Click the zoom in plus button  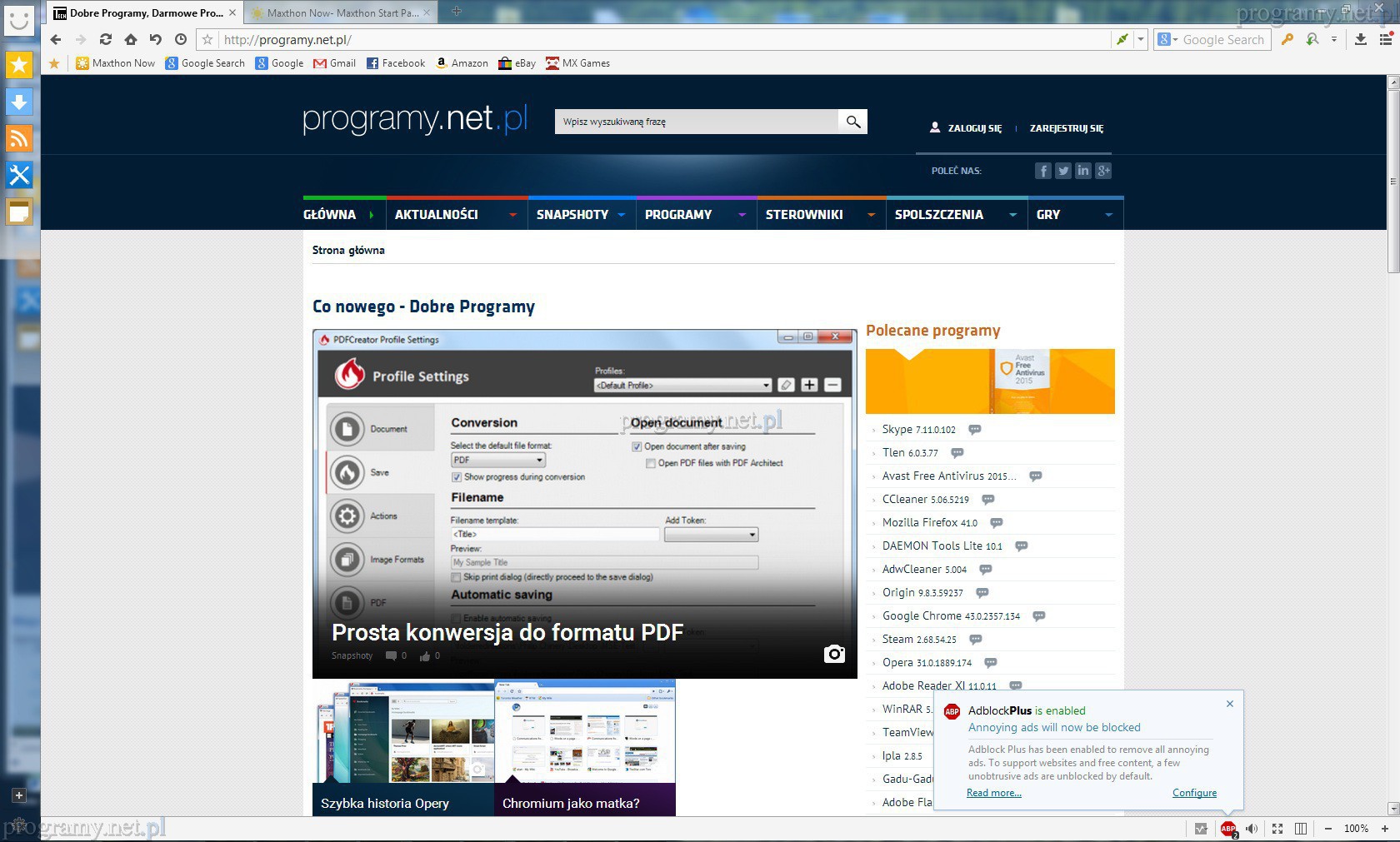(x=1385, y=829)
